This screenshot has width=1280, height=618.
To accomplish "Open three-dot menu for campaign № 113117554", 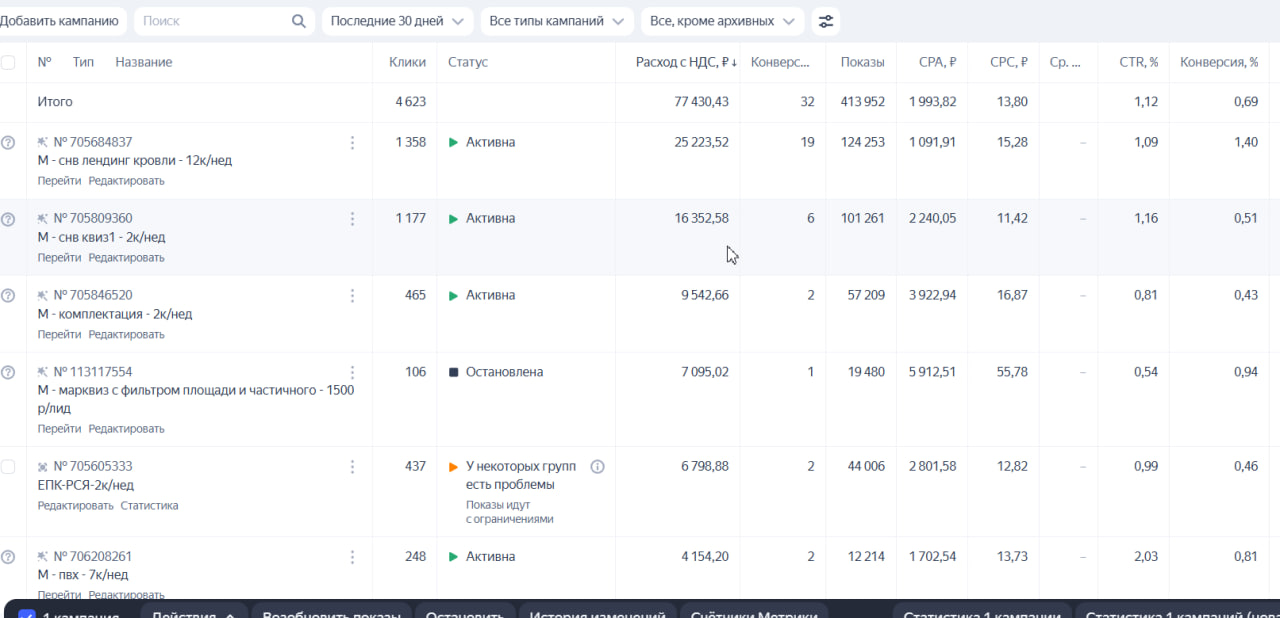I will pos(352,372).
